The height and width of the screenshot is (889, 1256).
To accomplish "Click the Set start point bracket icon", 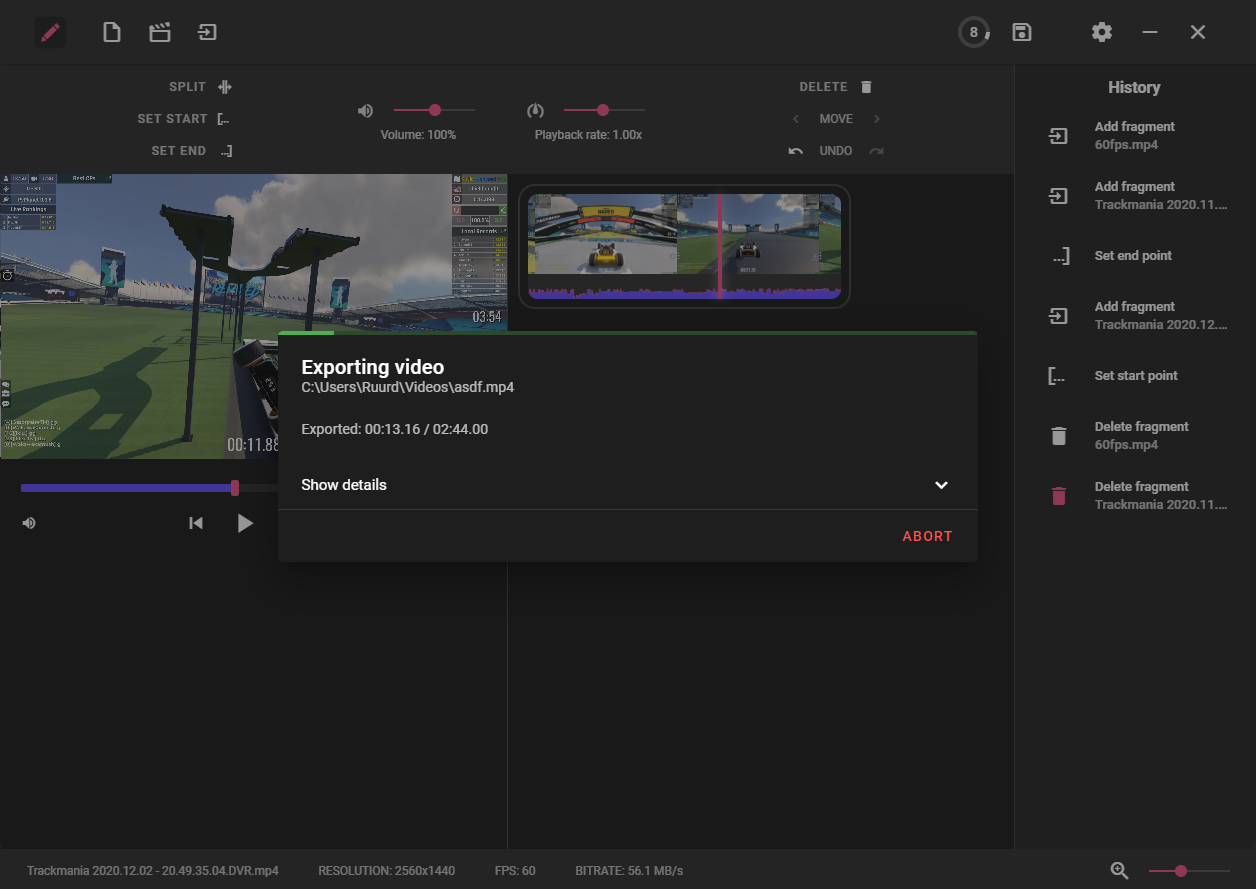I will 1059,376.
